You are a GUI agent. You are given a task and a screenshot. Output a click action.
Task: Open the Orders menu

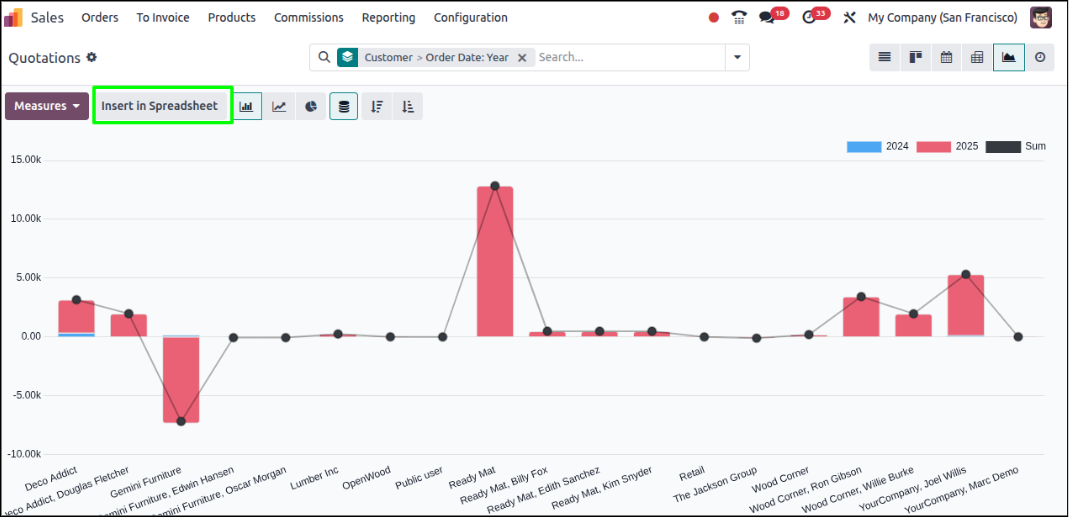100,18
